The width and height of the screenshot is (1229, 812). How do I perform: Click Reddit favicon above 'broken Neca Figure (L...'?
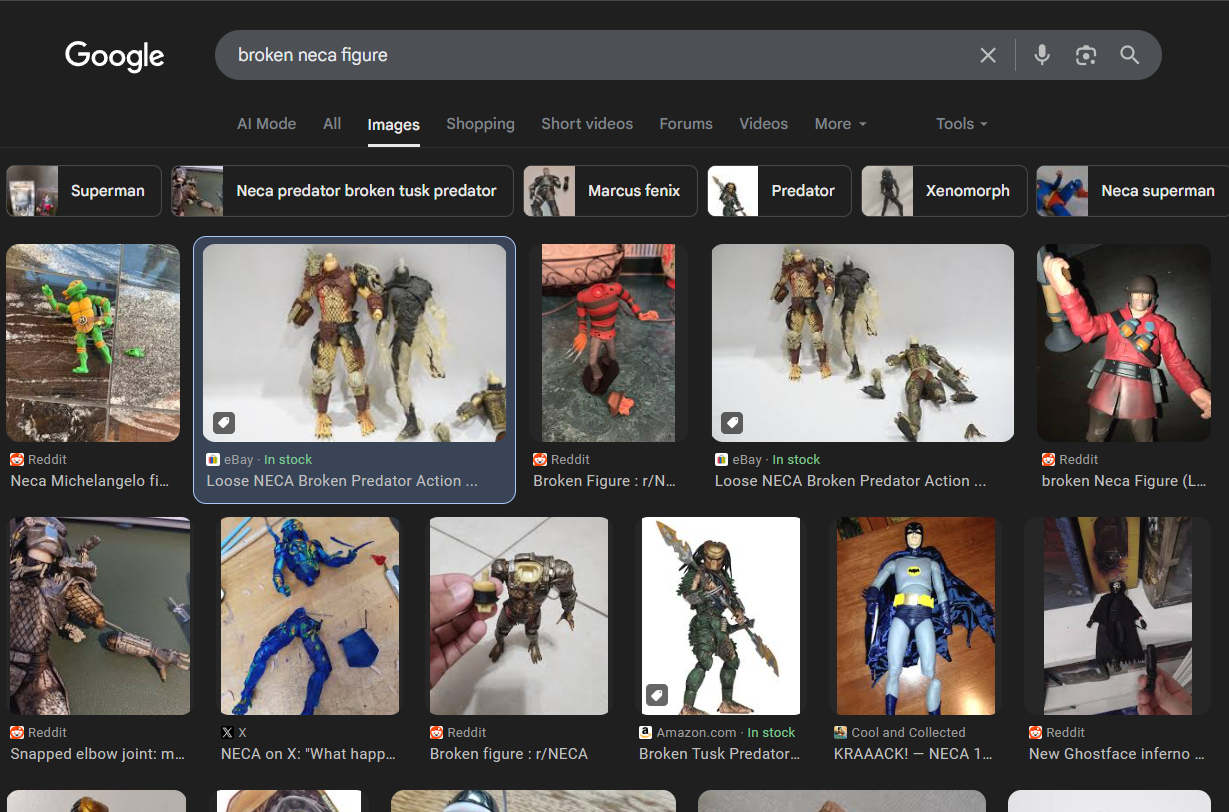tap(1049, 460)
